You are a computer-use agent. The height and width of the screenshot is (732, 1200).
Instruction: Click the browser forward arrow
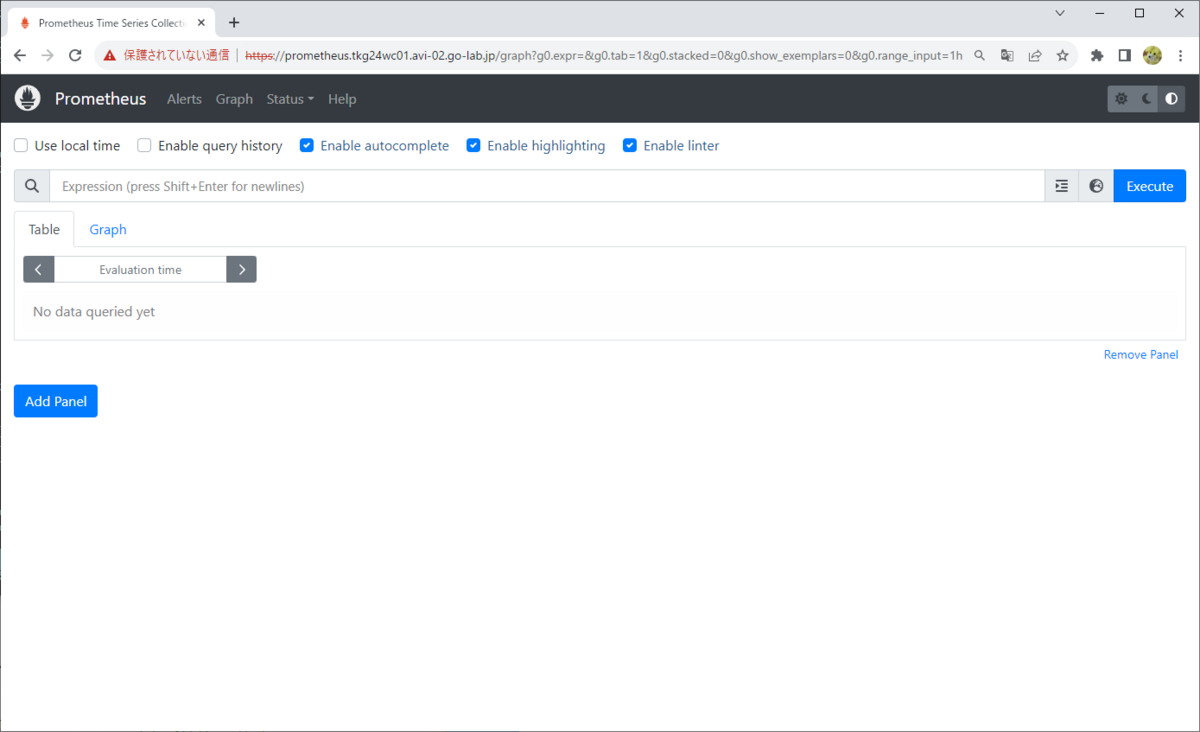coord(47,56)
